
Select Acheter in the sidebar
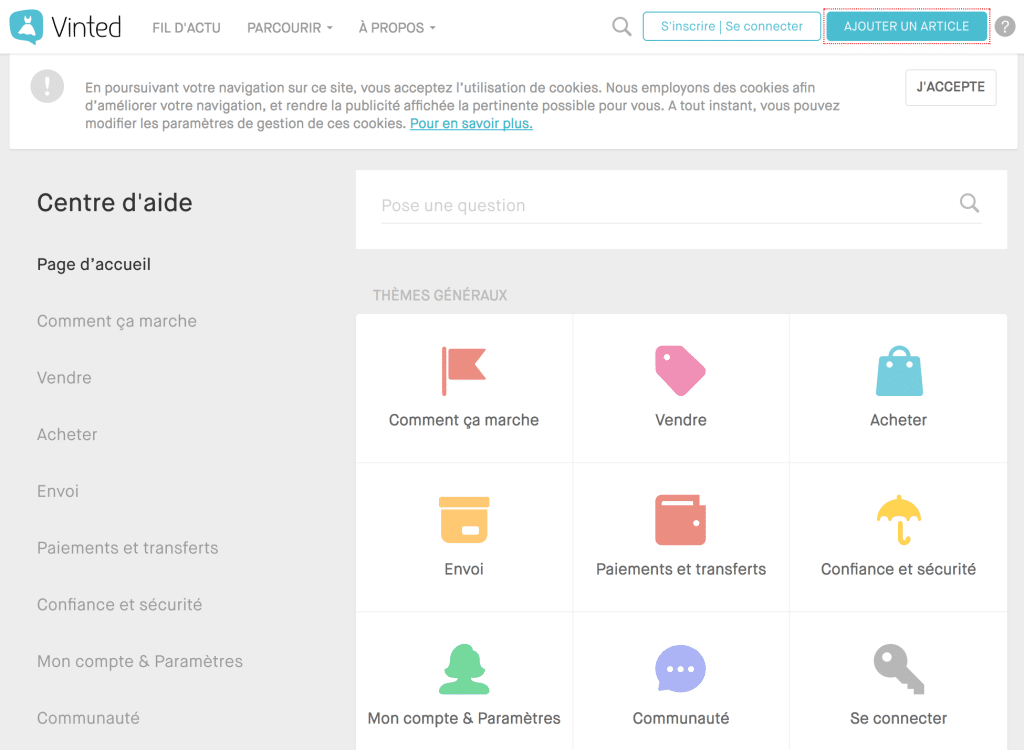[67, 434]
